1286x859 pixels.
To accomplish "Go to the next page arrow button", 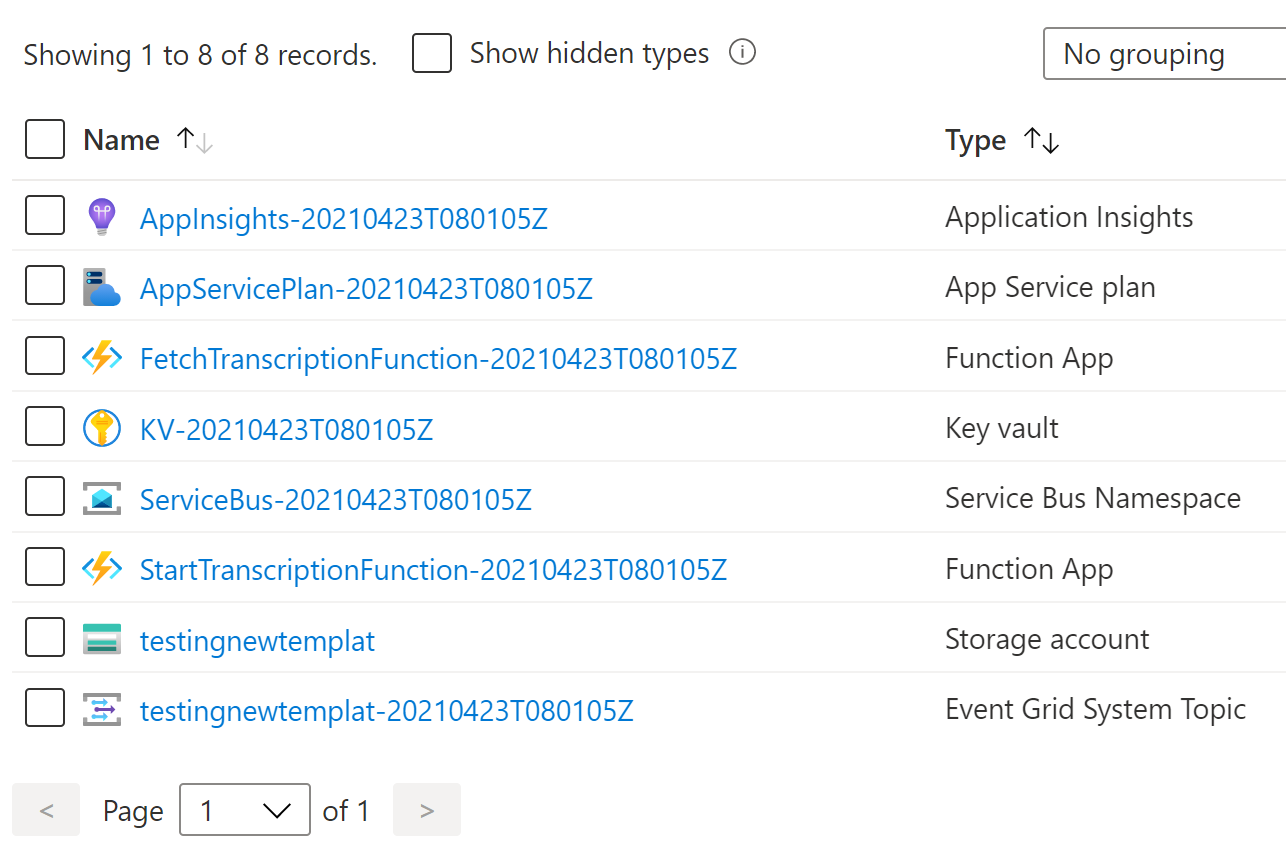I will 427,810.
